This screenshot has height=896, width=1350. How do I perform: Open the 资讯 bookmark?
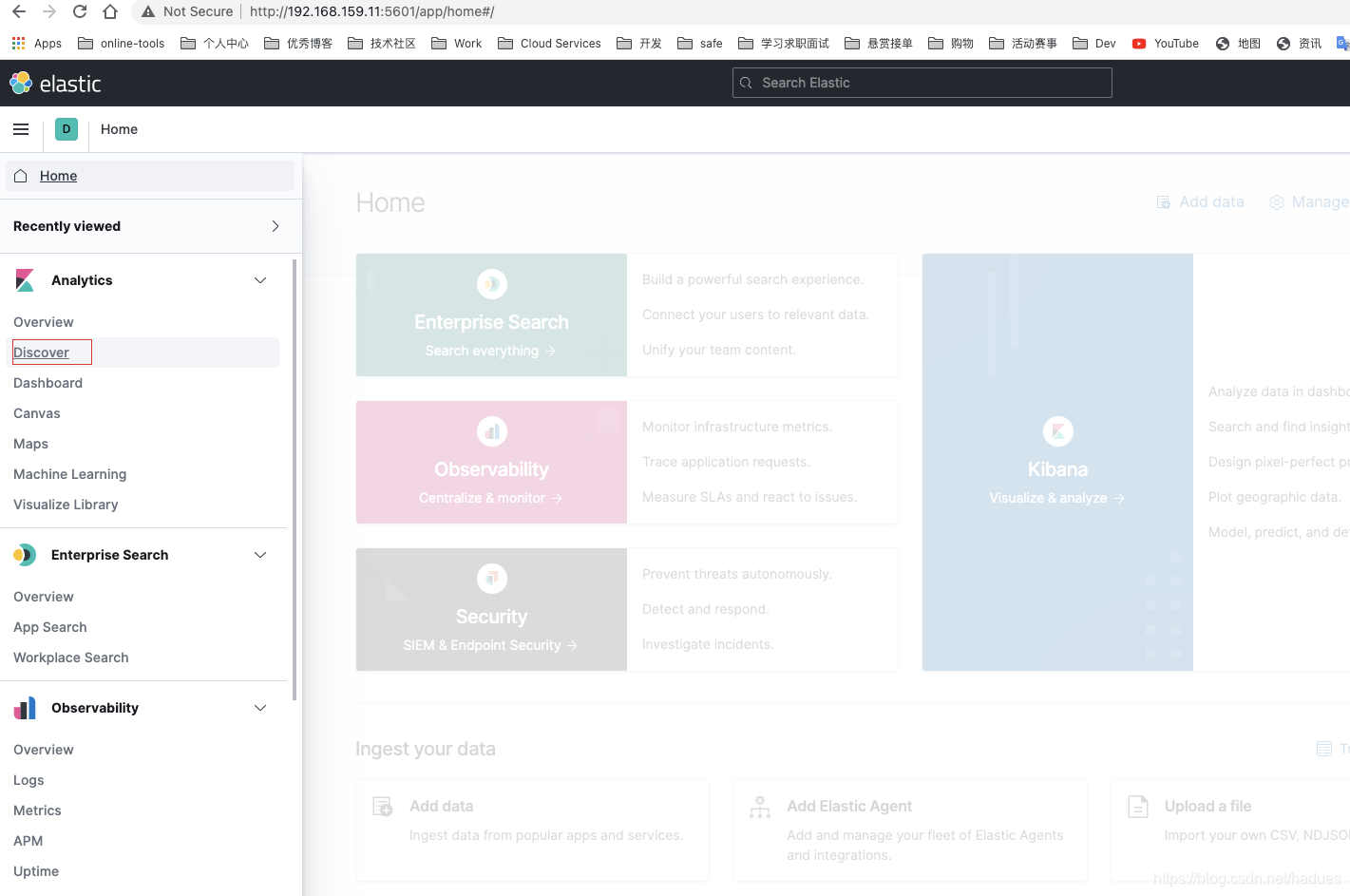pos(1299,44)
